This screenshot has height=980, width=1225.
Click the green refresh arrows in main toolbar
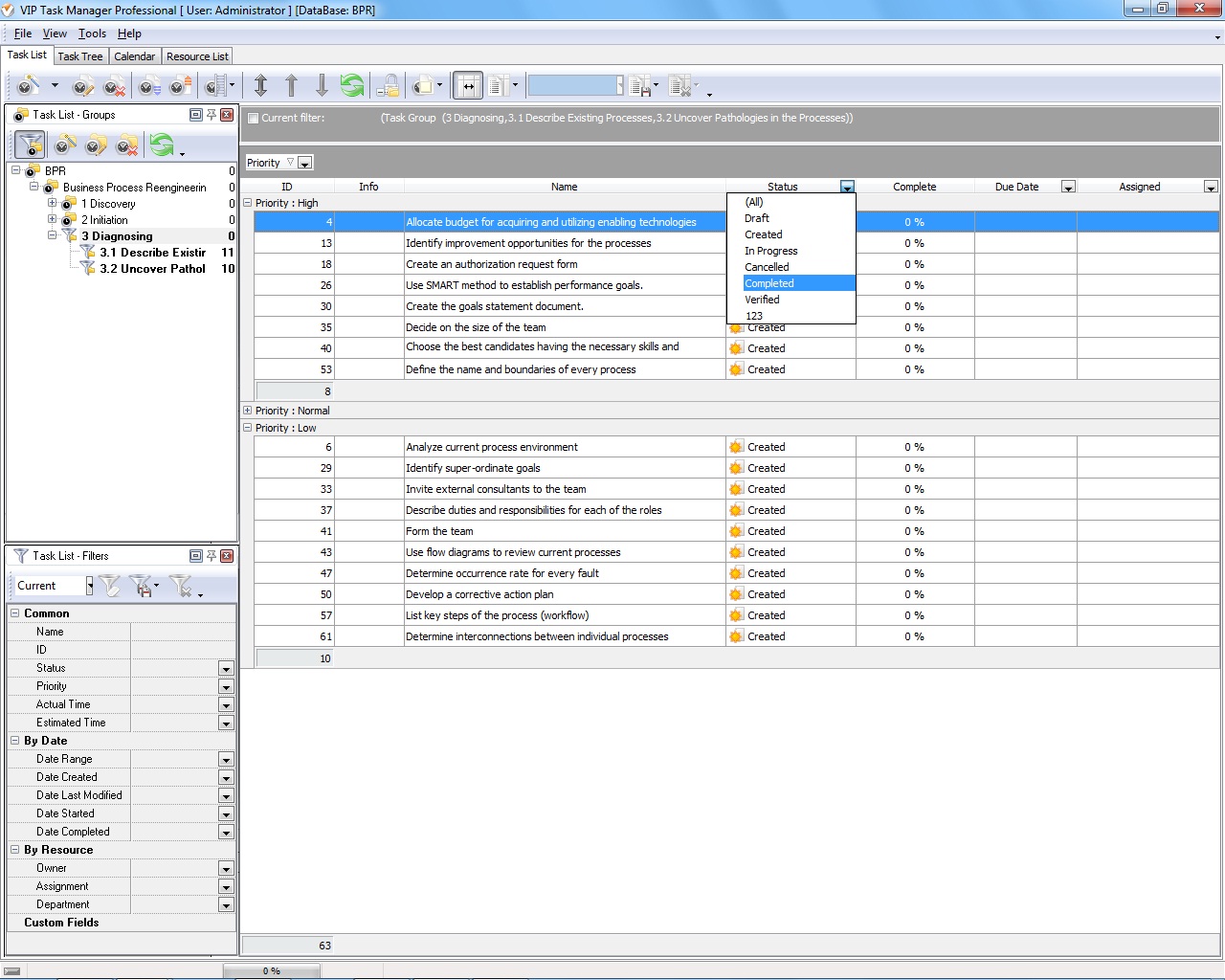coord(352,86)
